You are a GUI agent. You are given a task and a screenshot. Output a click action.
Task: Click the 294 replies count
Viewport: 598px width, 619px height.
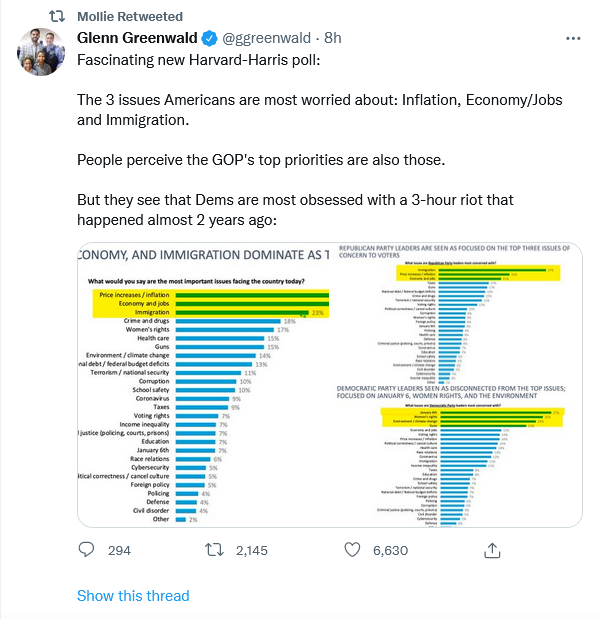[x=119, y=550]
